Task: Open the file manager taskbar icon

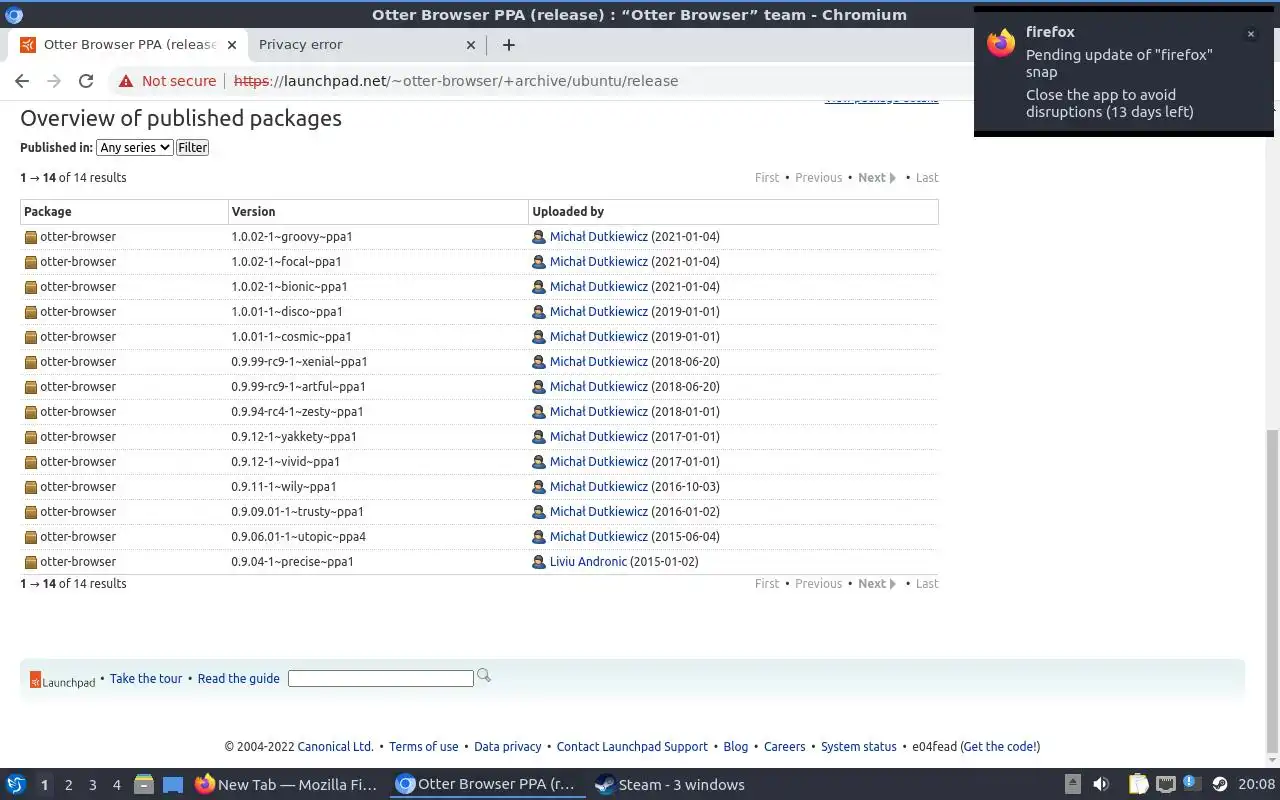Action: [x=143, y=784]
